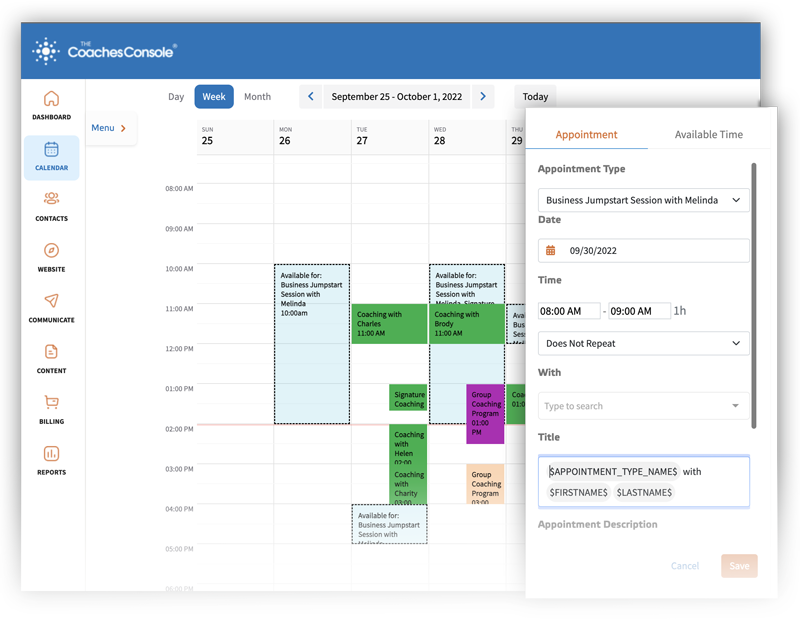Viewport: 800px width, 627px height.
Task: Go to next week arrow
Action: point(483,96)
